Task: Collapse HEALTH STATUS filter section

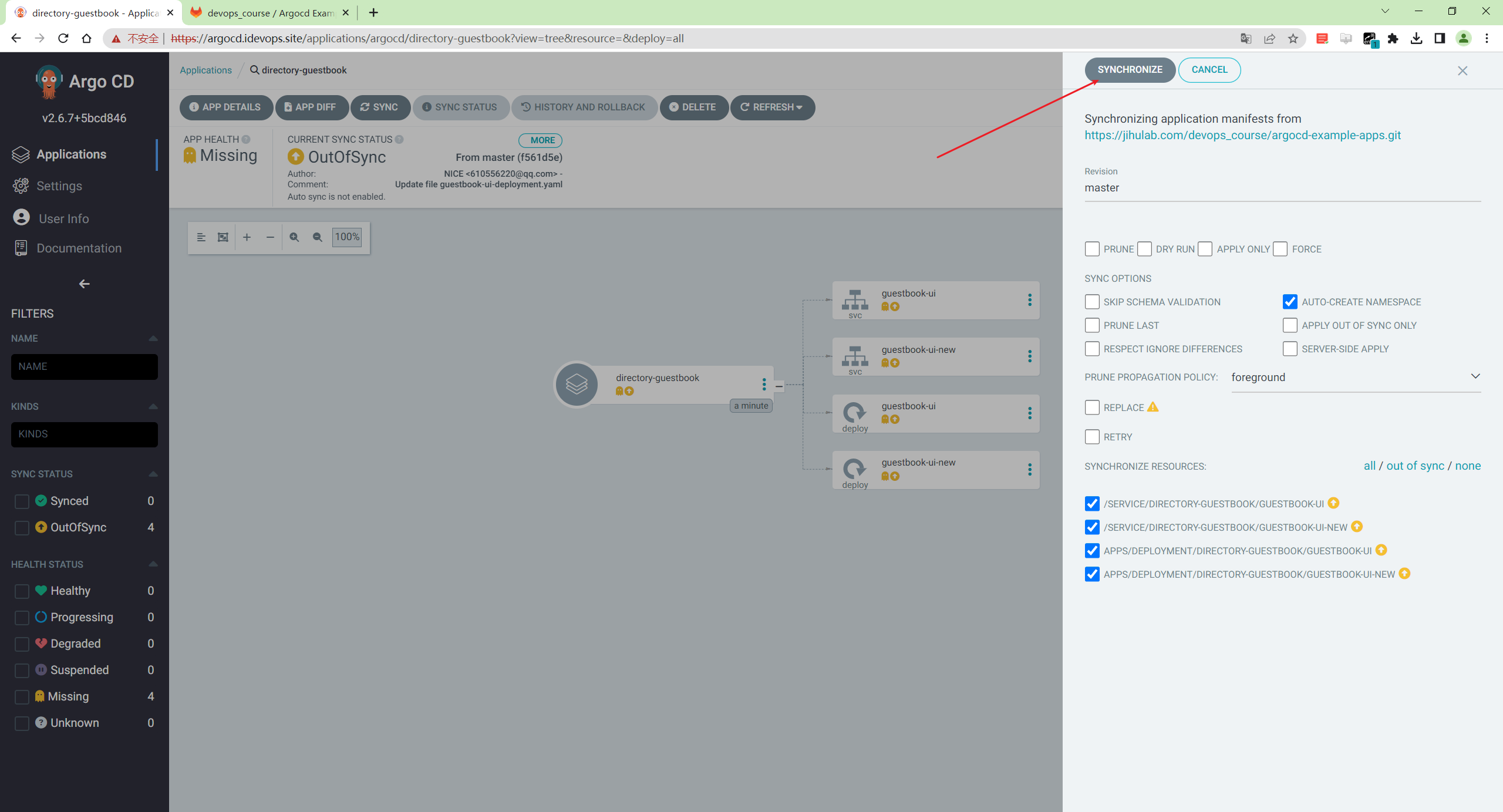Action: coord(153,564)
